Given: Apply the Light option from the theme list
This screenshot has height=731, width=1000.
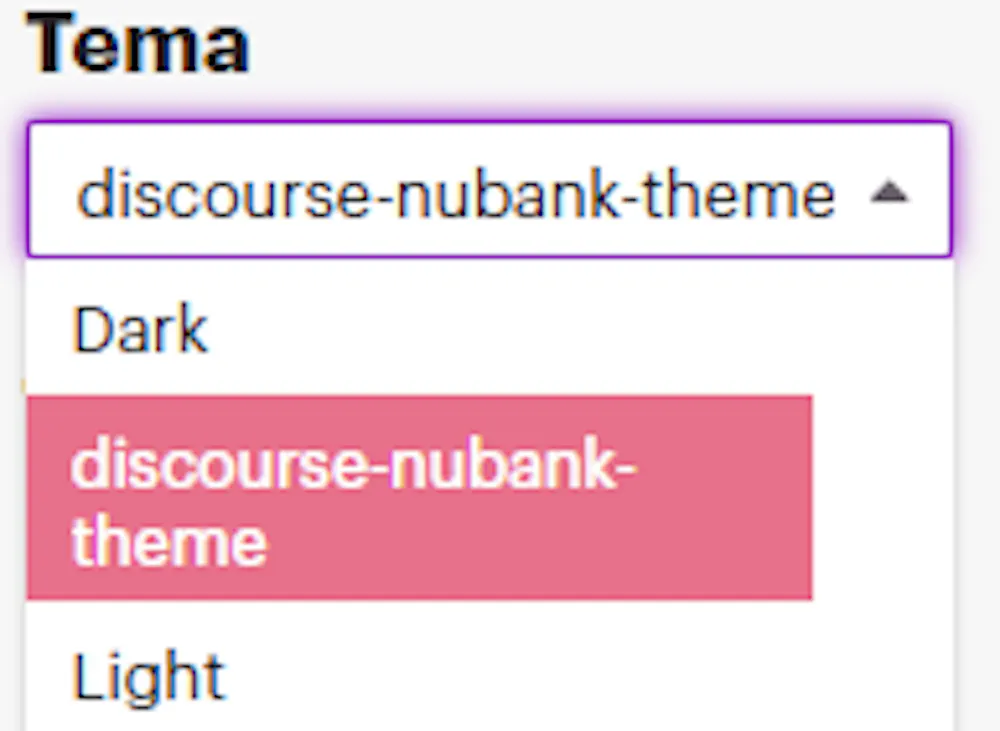Looking at the screenshot, I should [x=148, y=676].
